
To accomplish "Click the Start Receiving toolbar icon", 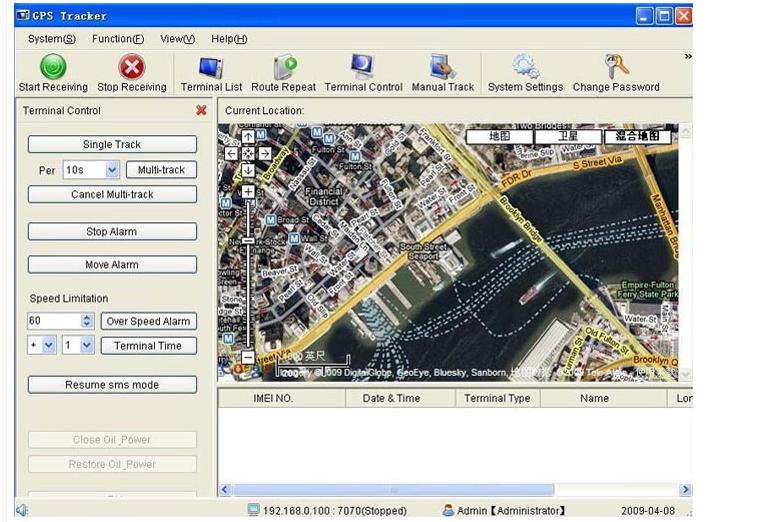I will point(52,67).
